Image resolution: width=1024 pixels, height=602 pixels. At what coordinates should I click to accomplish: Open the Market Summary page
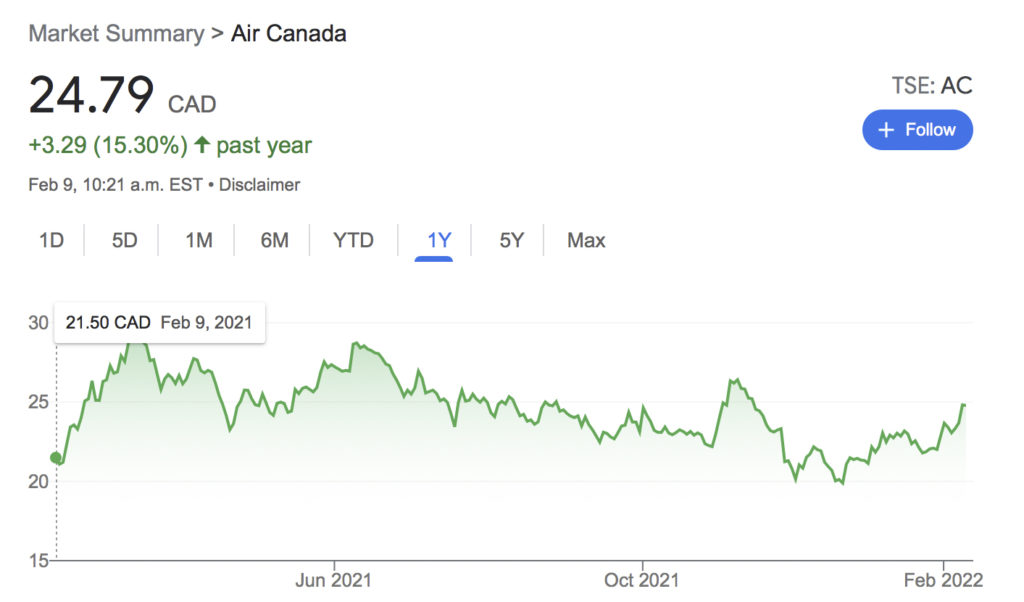click(x=116, y=33)
